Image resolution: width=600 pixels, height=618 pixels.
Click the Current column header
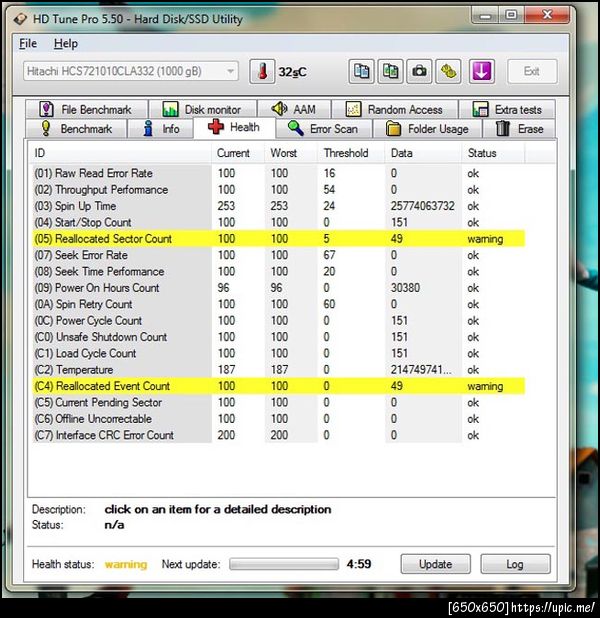click(238, 153)
